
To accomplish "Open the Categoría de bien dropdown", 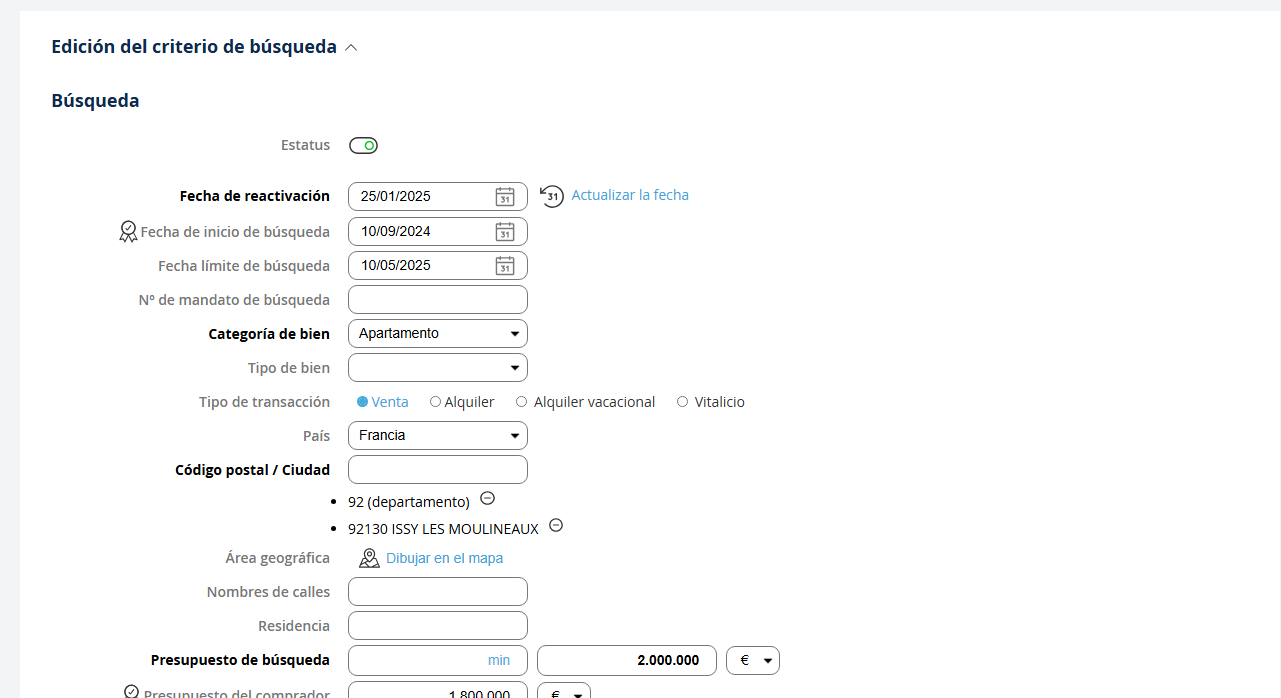I will (437, 334).
